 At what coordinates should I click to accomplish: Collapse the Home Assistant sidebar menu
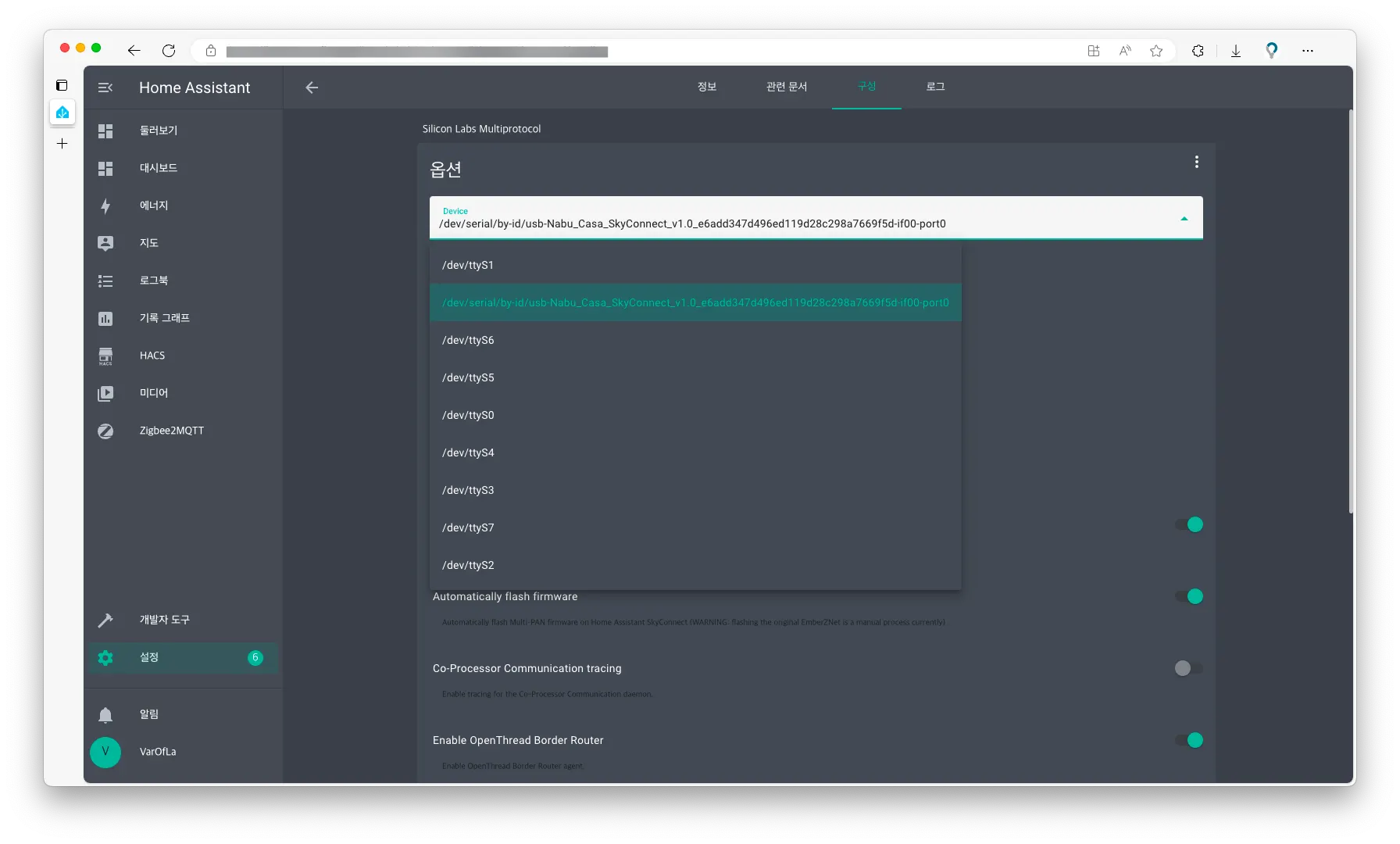105,88
